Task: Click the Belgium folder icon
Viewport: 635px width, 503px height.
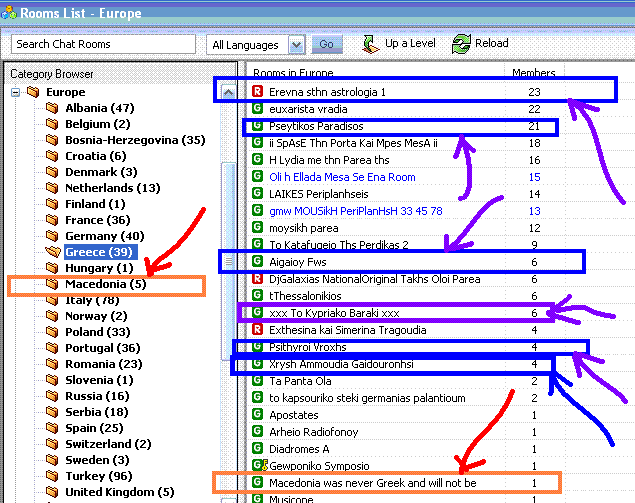Action: point(52,124)
